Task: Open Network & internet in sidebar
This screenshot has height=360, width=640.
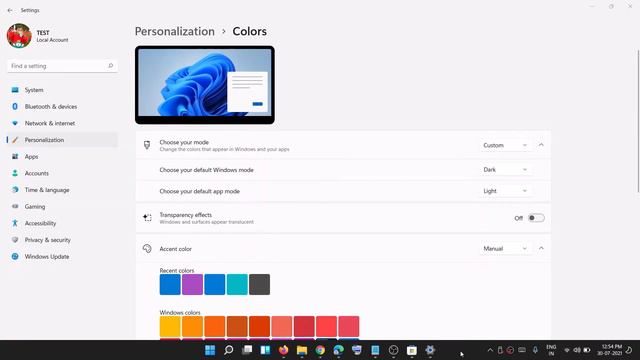Action: pyautogui.click(x=62, y=123)
